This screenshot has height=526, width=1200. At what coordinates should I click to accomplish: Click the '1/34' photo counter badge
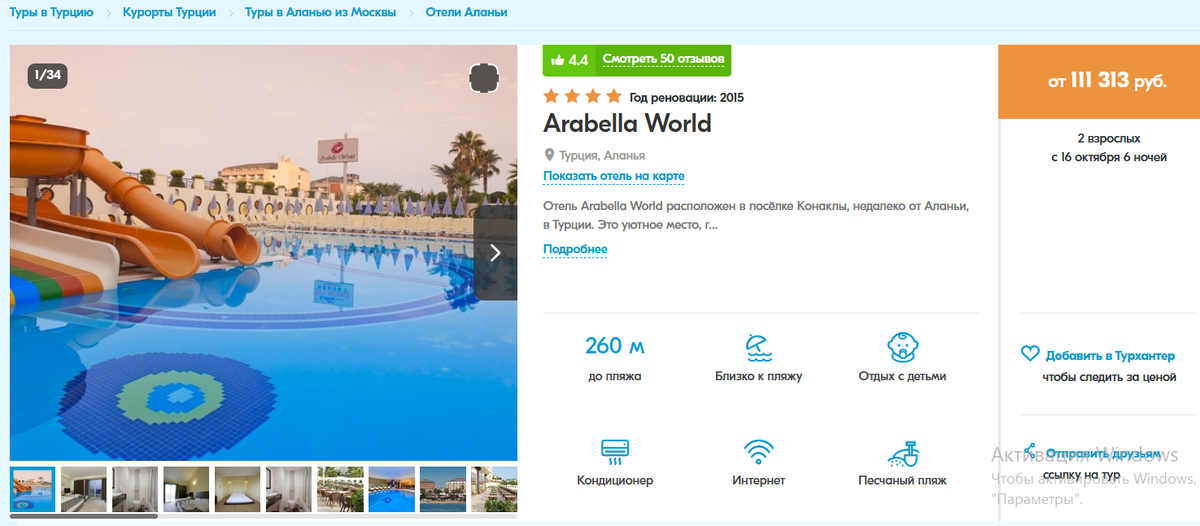pos(47,75)
